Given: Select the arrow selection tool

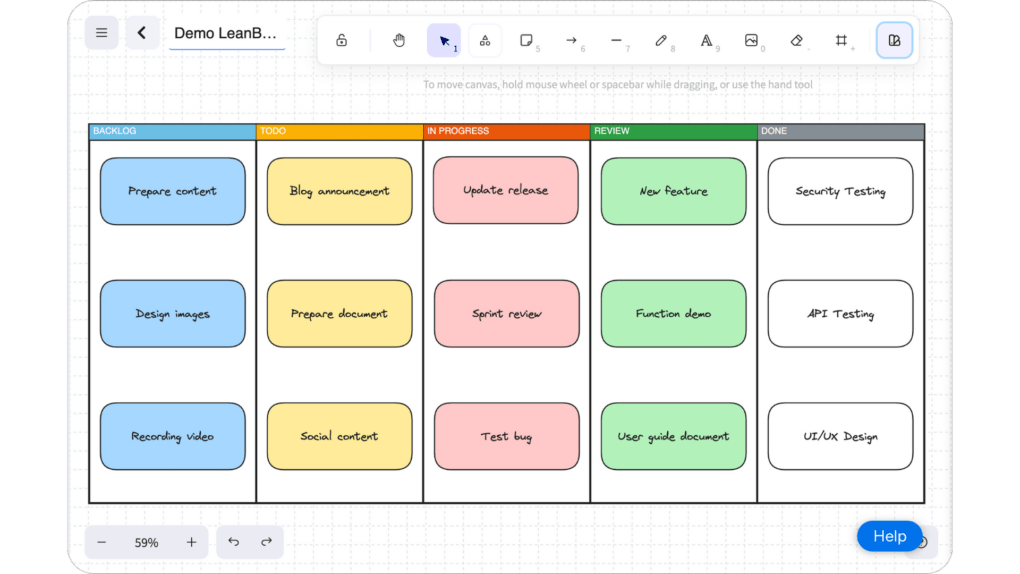Looking at the screenshot, I should (444, 41).
